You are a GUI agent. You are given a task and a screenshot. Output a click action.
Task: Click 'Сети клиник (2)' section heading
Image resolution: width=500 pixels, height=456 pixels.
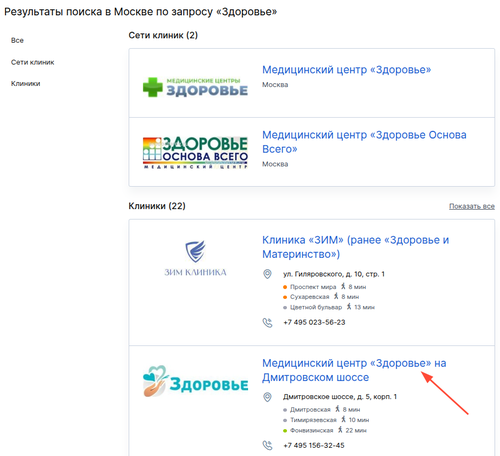click(x=163, y=35)
